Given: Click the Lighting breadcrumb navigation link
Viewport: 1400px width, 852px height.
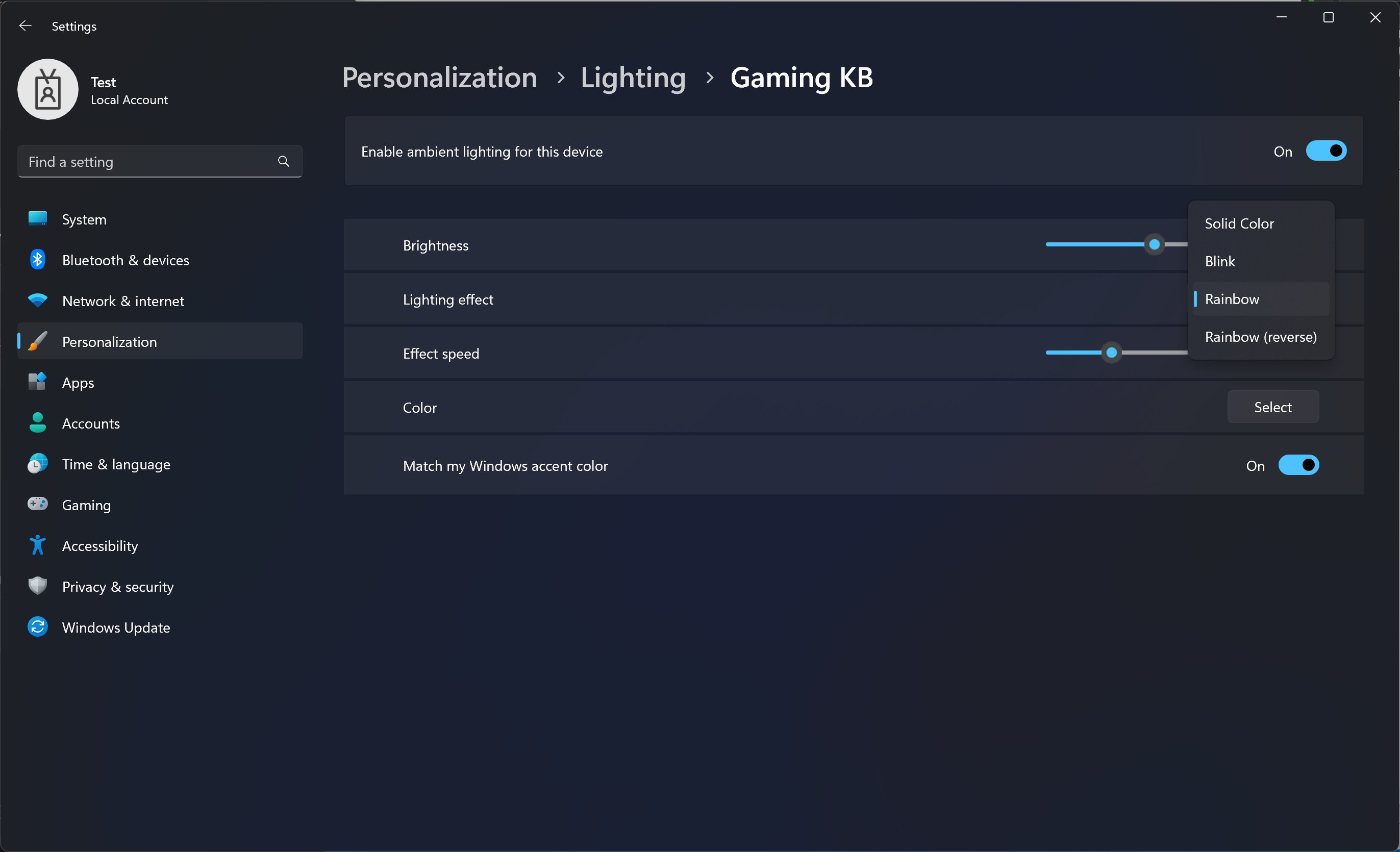Looking at the screenshot, I should [x=633, y=77].
